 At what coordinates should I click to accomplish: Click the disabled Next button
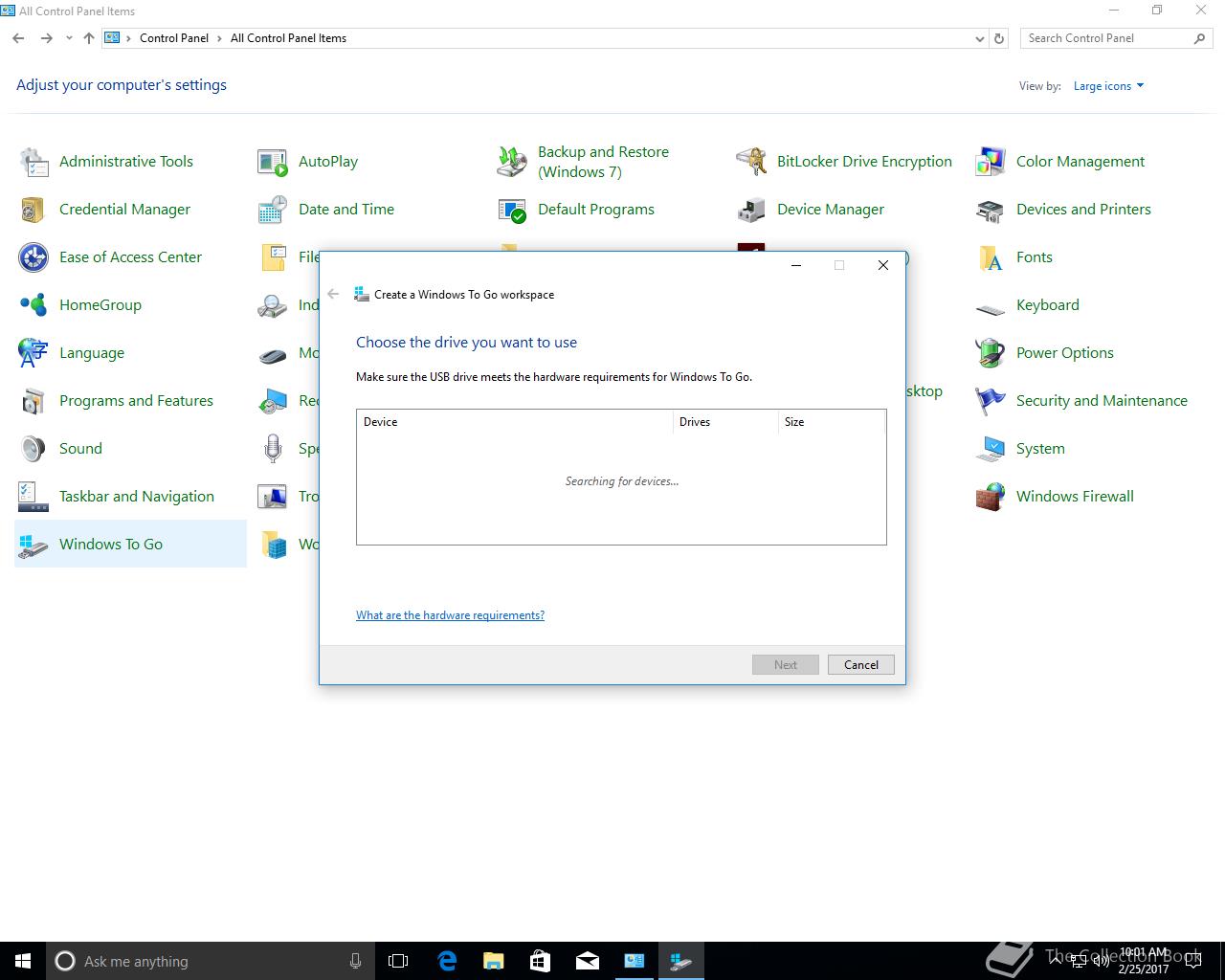(x=785, y=665)
